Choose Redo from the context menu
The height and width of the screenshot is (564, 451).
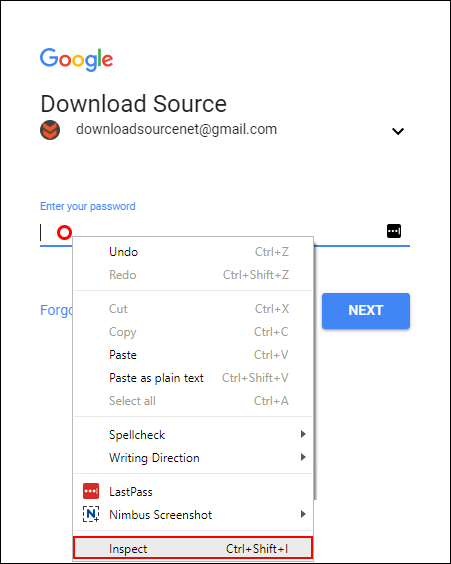click(193, 275)
